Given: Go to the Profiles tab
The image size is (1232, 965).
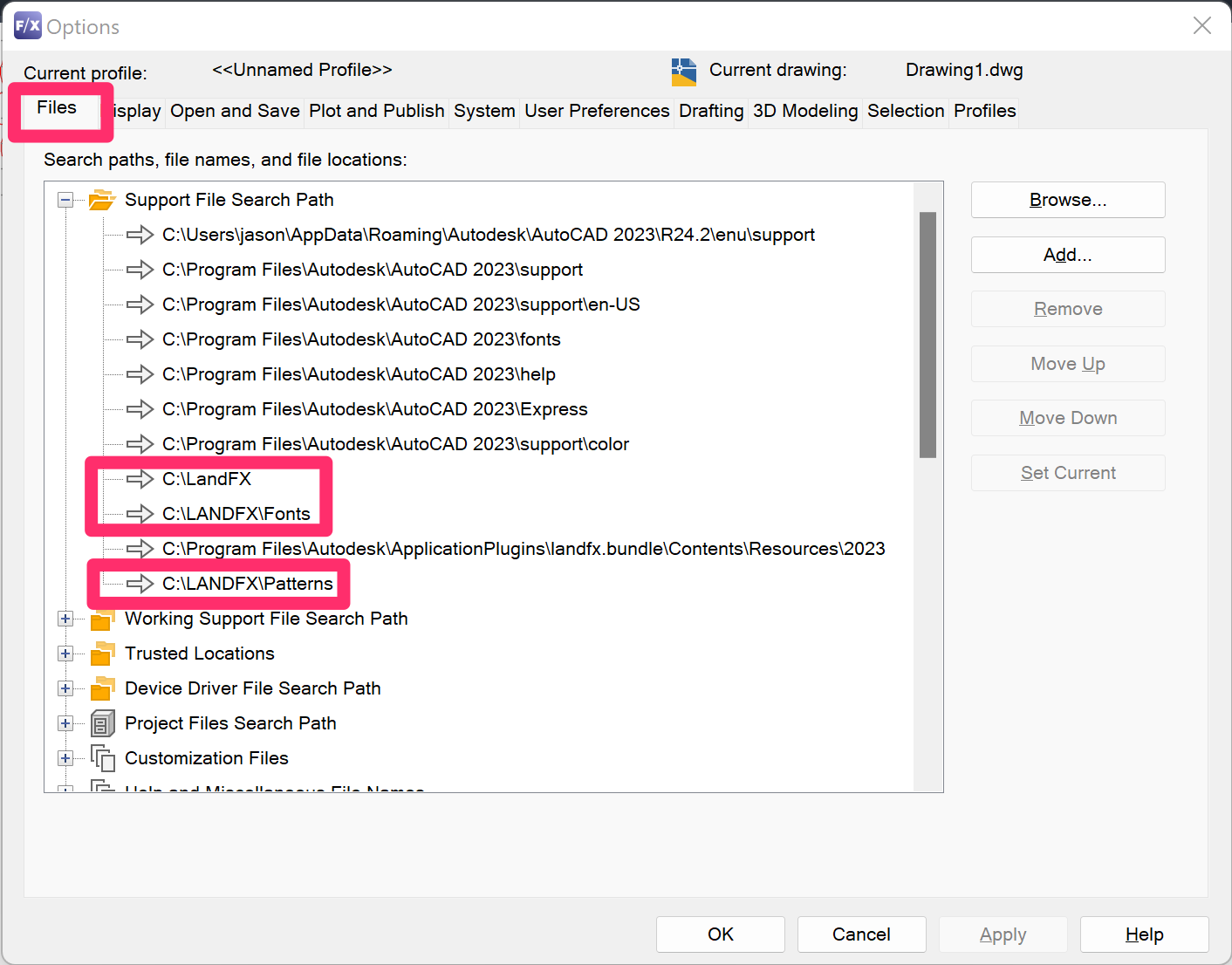Looking at the screenshot, I should (984, 111).
